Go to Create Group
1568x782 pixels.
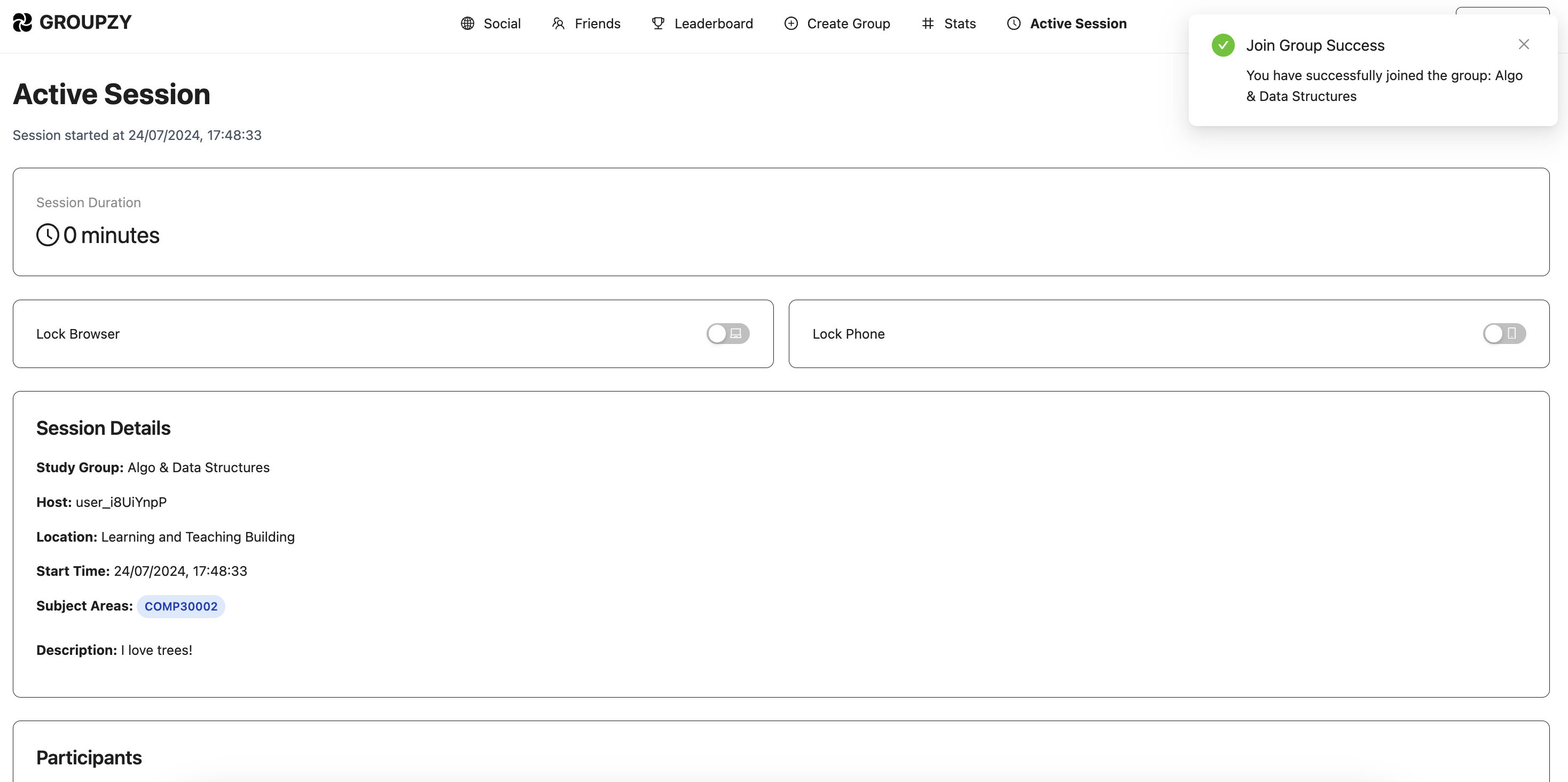(848, 24)
